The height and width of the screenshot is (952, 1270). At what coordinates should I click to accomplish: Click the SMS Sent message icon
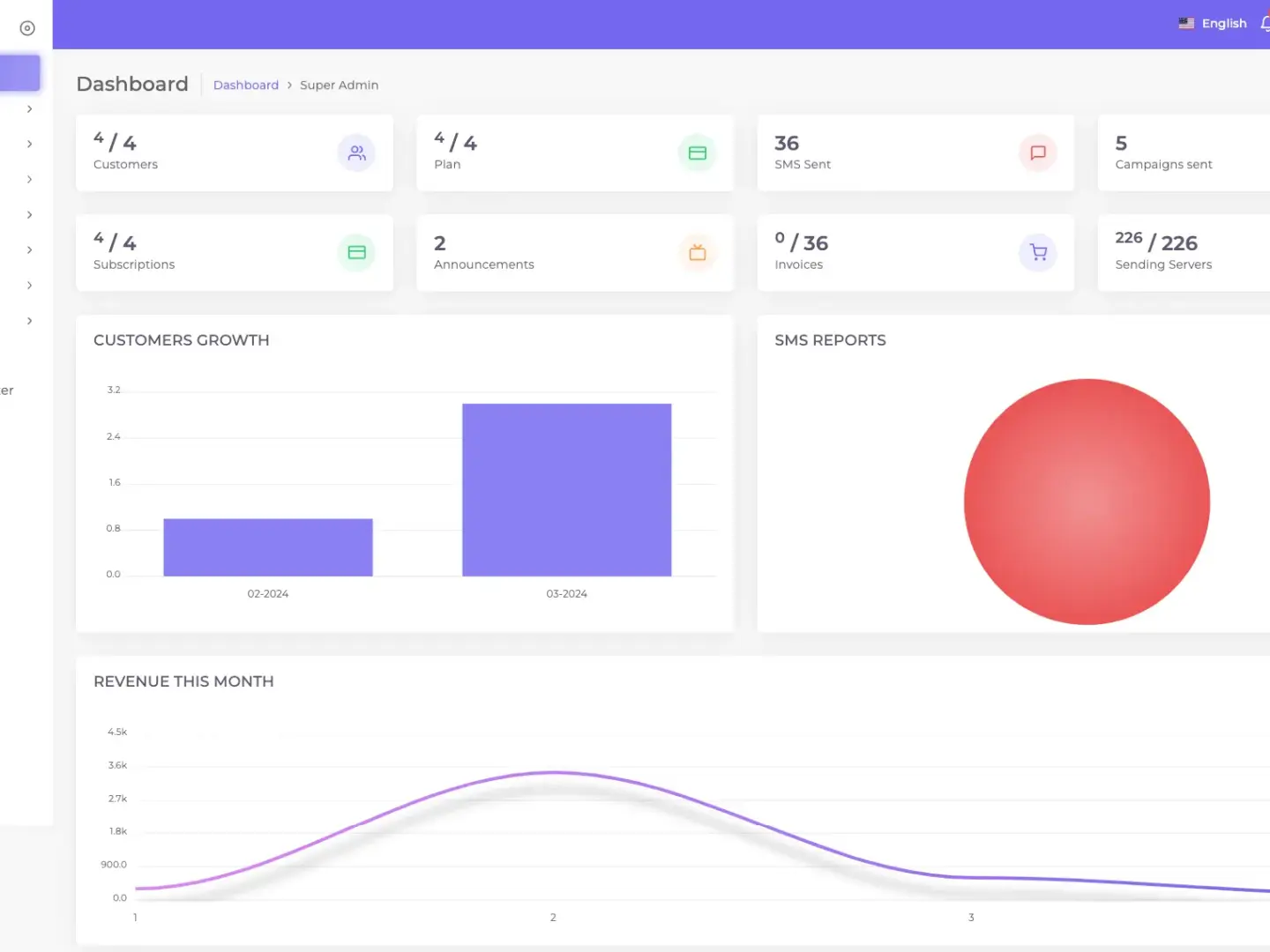click(x=1038, y=152)
